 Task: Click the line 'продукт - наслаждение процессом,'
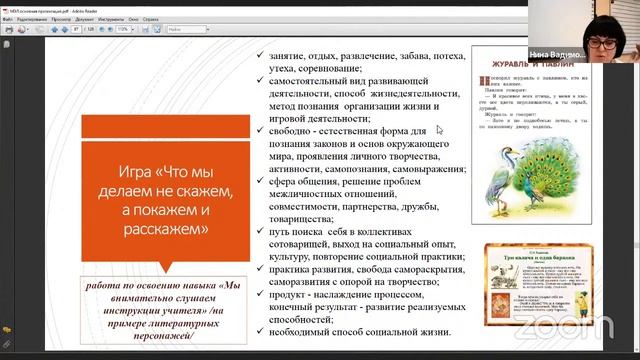click(346, 294)
